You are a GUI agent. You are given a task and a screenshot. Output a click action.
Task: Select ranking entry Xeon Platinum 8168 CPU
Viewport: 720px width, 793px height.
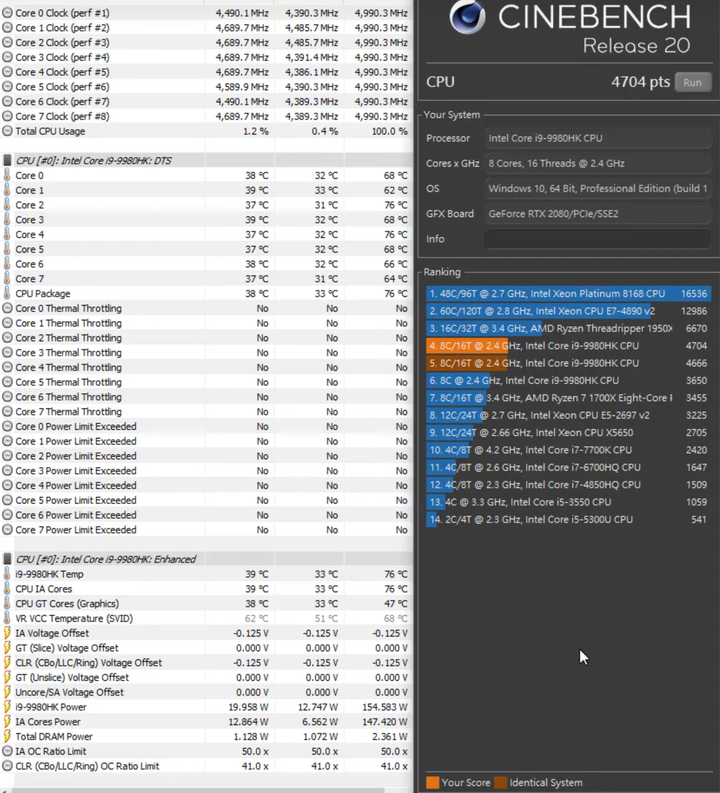[568, 294]
